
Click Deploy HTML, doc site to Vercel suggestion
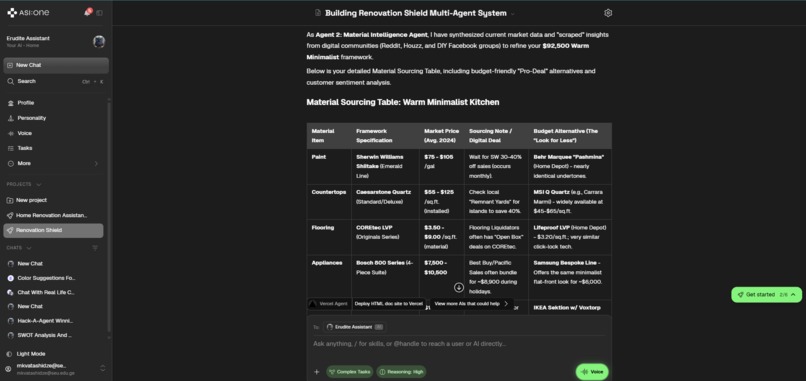(389, 304)
